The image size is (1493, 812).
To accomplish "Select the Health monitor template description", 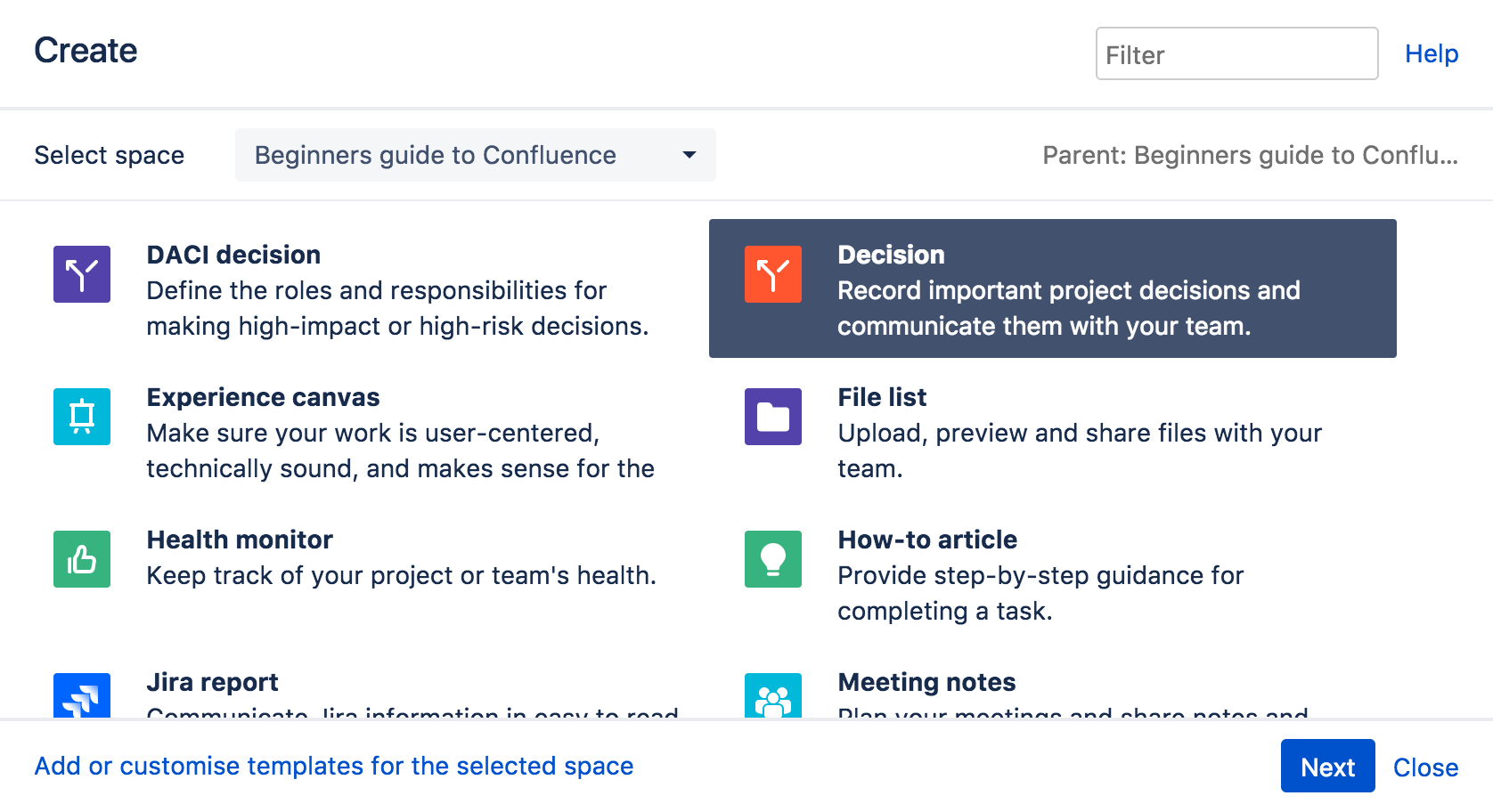I will tap(401, 575).
